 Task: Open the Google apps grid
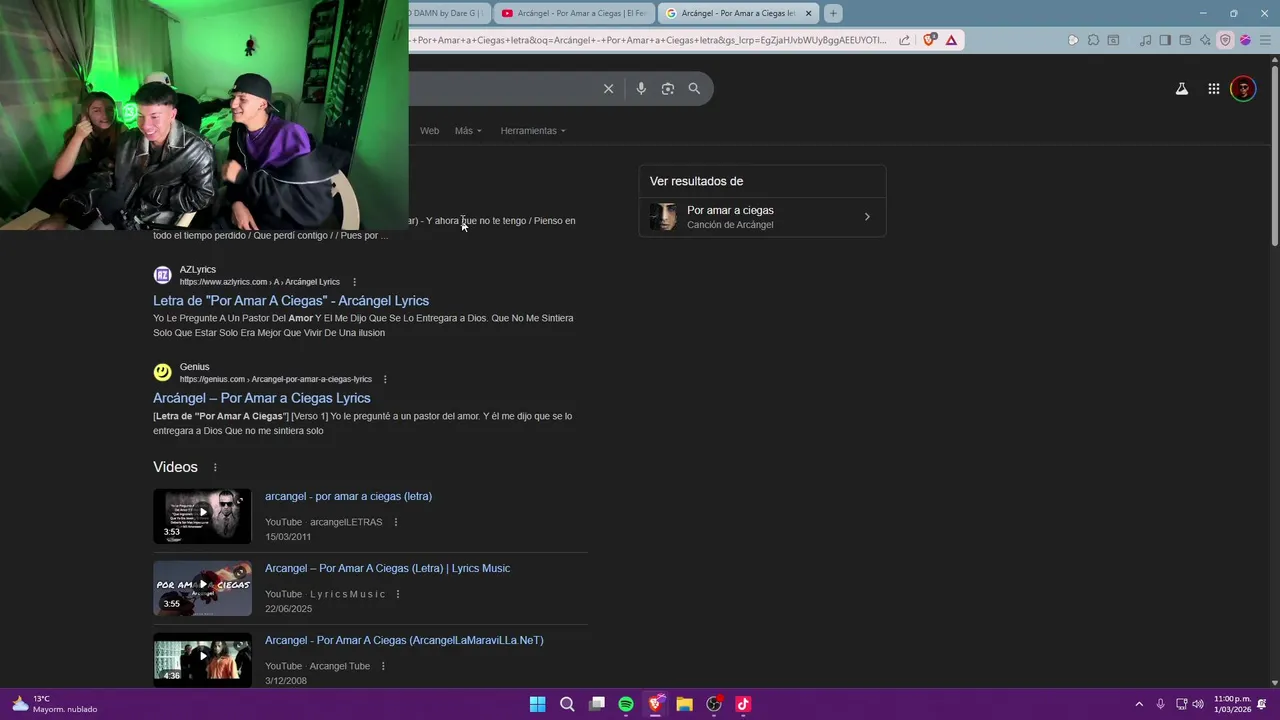pyautogui.click(x=1213, y=89)
